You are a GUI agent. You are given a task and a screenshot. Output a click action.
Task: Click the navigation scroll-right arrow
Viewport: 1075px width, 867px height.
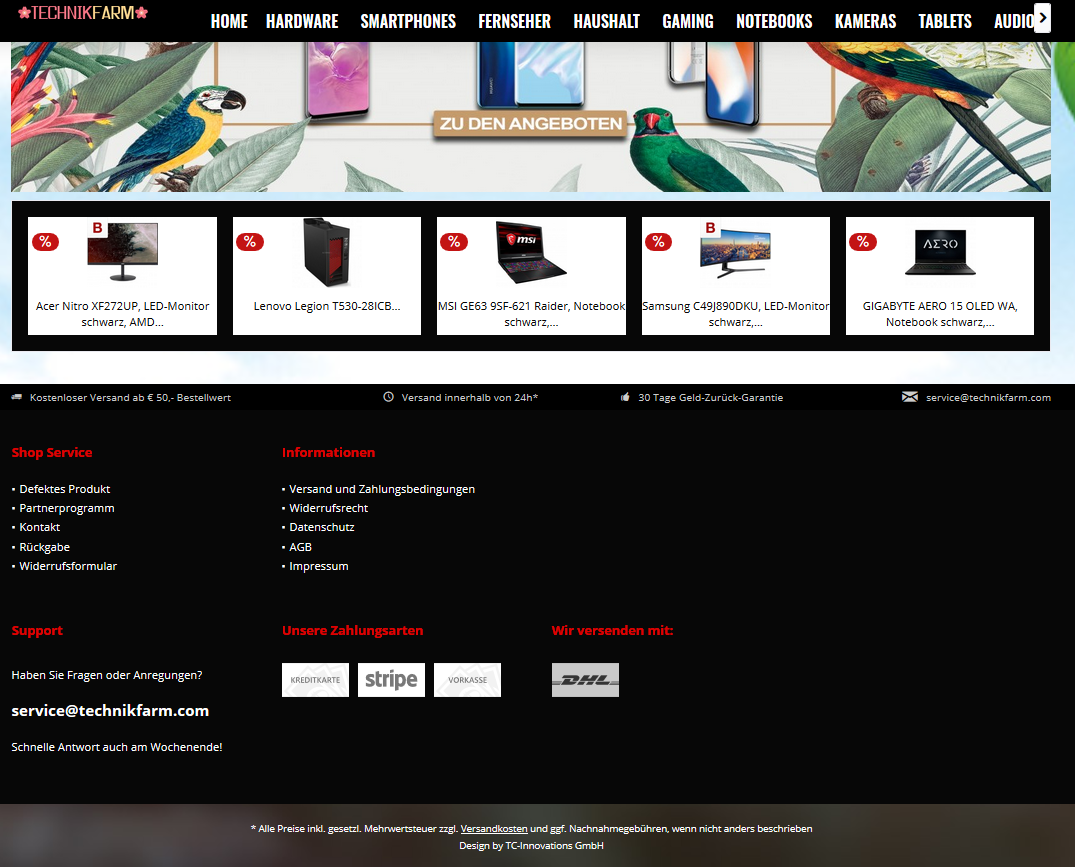click(x=1042, y=19)
